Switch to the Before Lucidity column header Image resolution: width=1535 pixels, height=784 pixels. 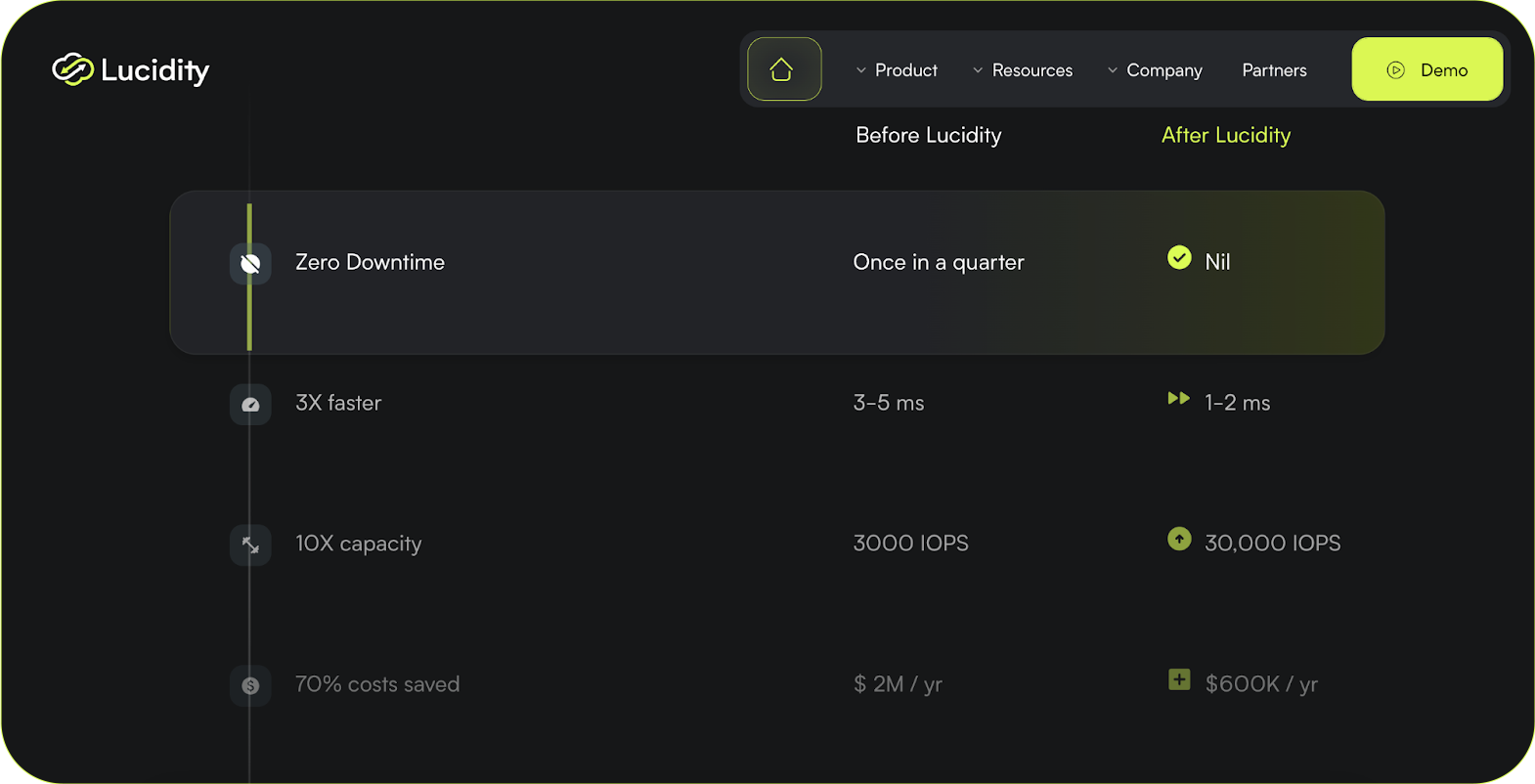928,135
